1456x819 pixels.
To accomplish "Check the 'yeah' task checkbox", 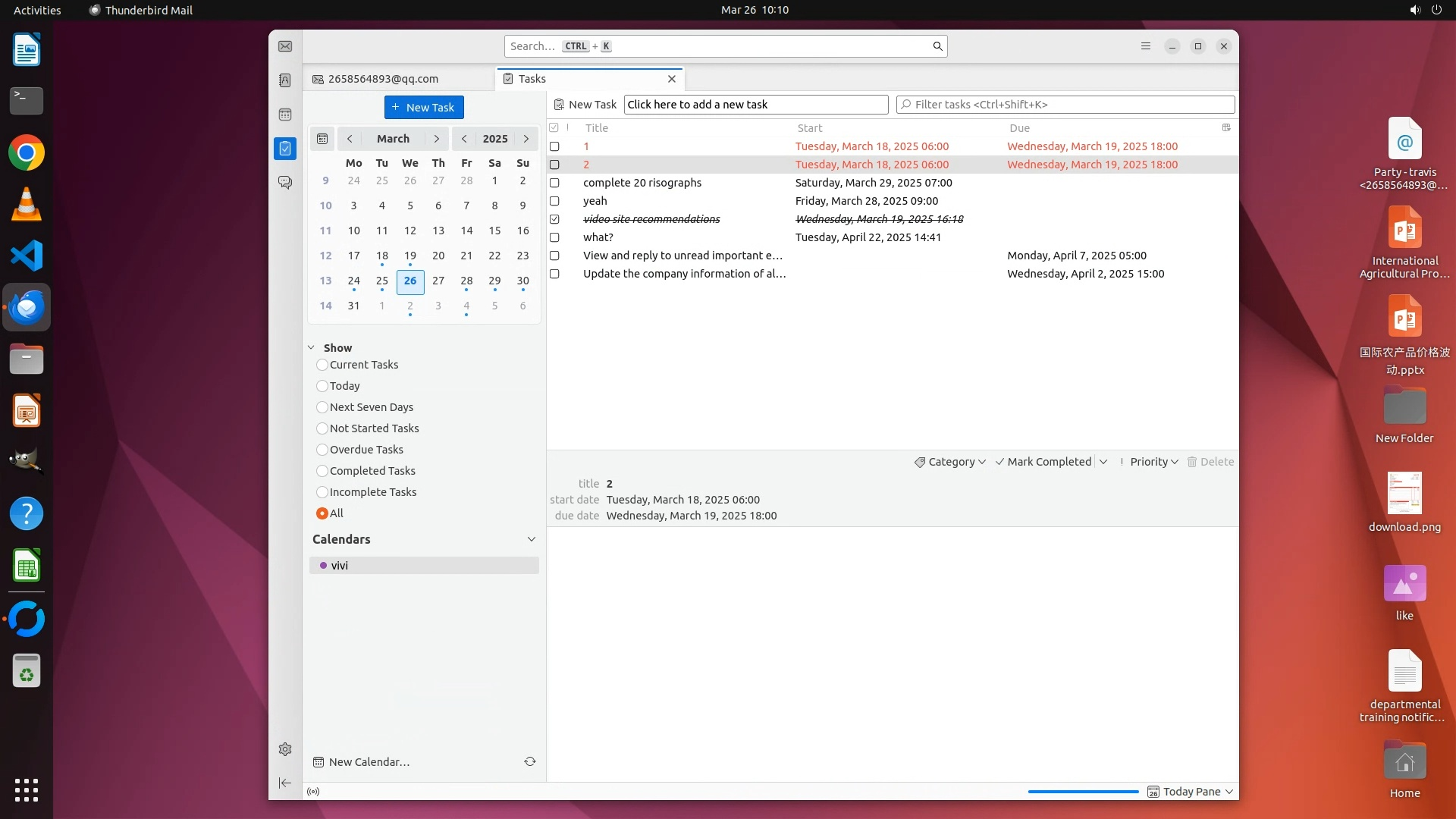I will pyautogui.click(x=554, y=201).
